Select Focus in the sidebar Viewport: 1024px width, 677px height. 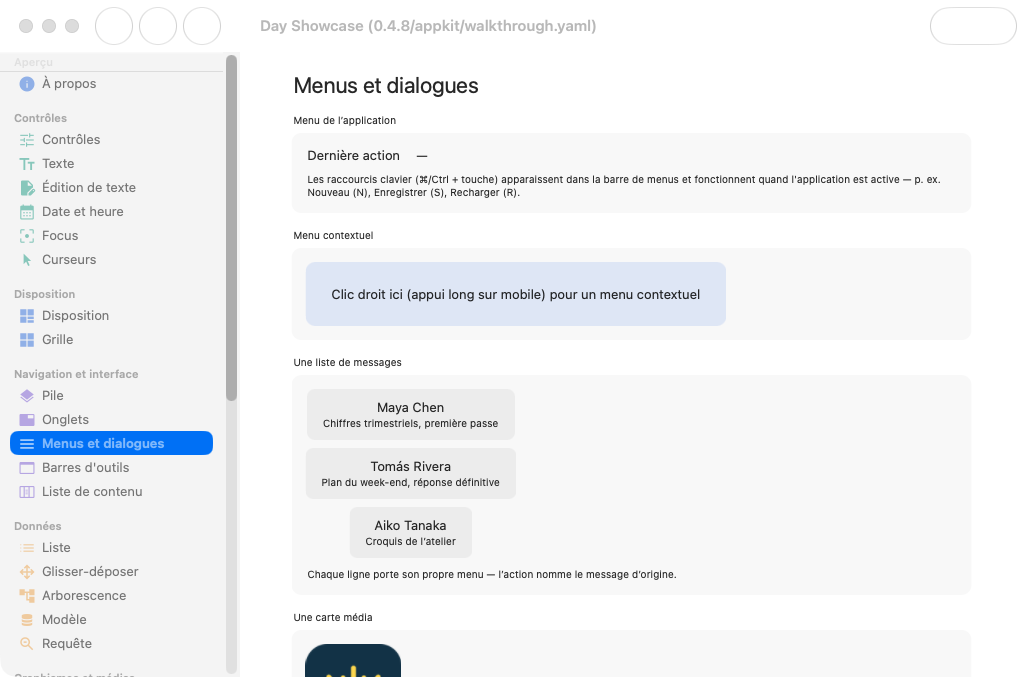point(112,236)
